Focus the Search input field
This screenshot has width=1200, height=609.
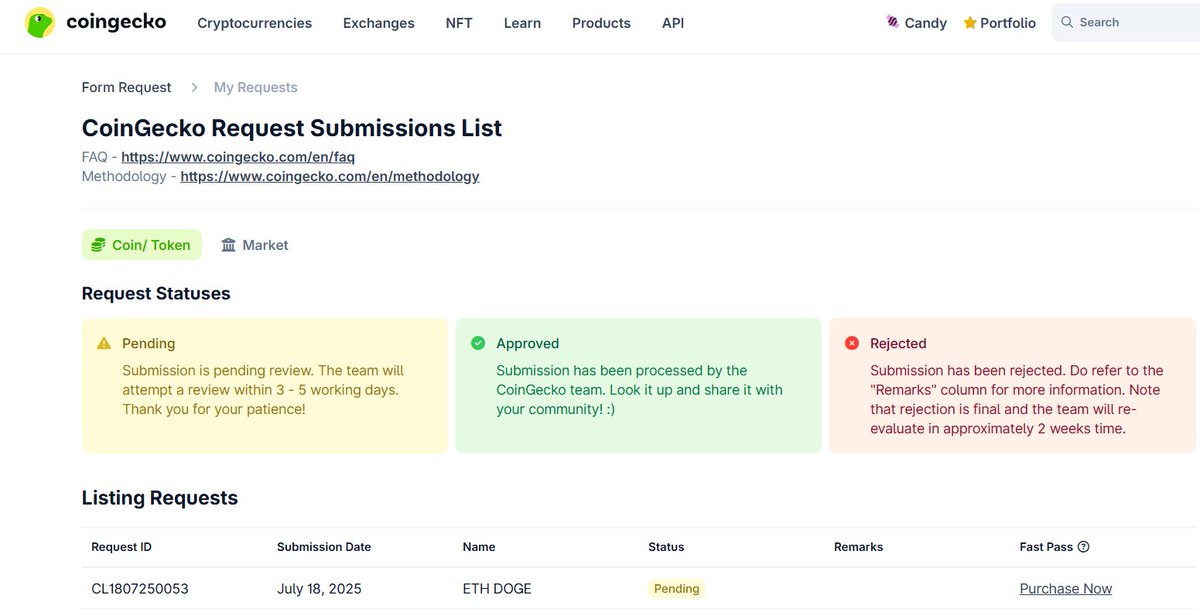point(1126,22)
